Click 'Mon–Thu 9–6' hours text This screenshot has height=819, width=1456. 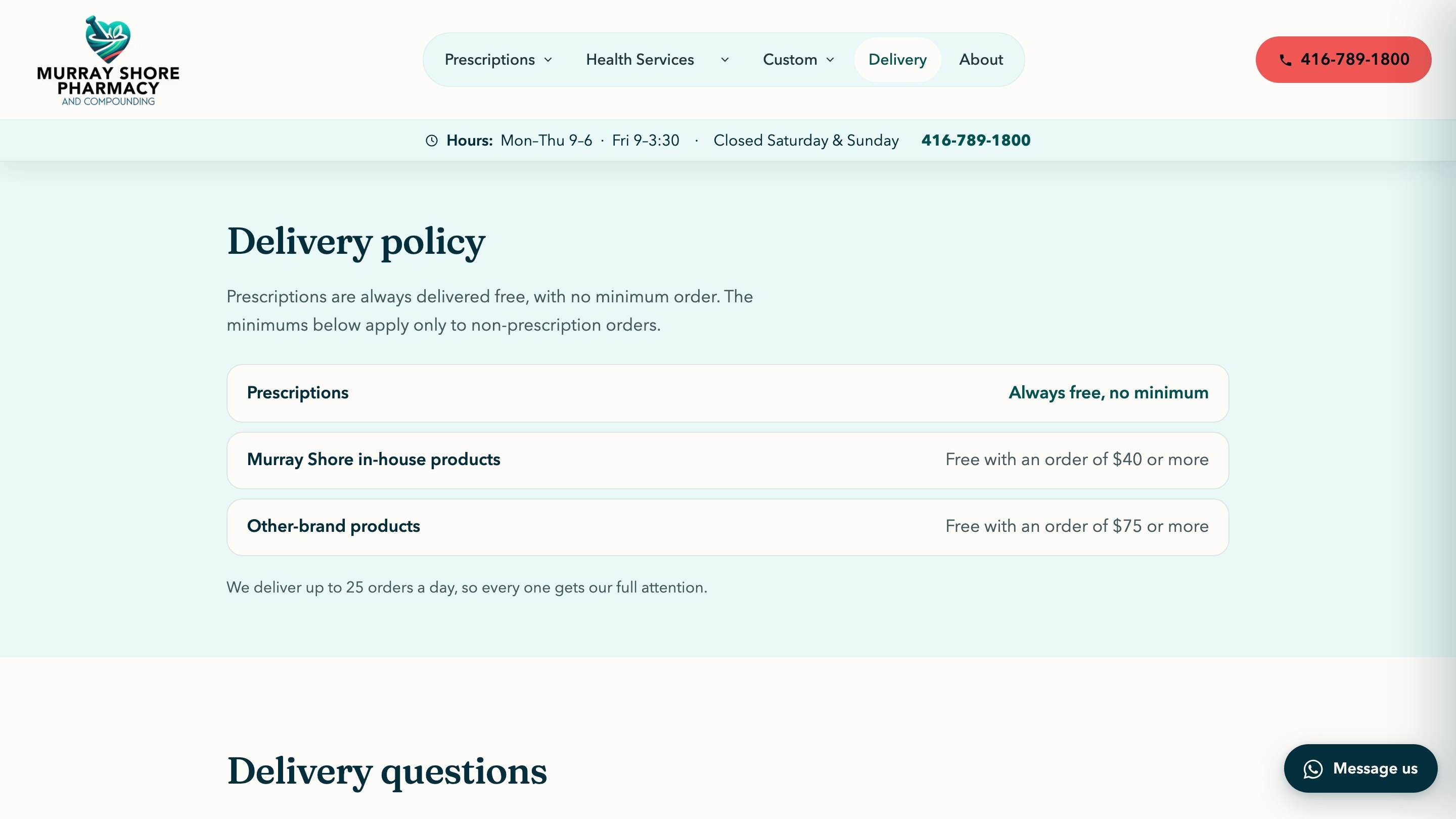click(x=546, y=141)
